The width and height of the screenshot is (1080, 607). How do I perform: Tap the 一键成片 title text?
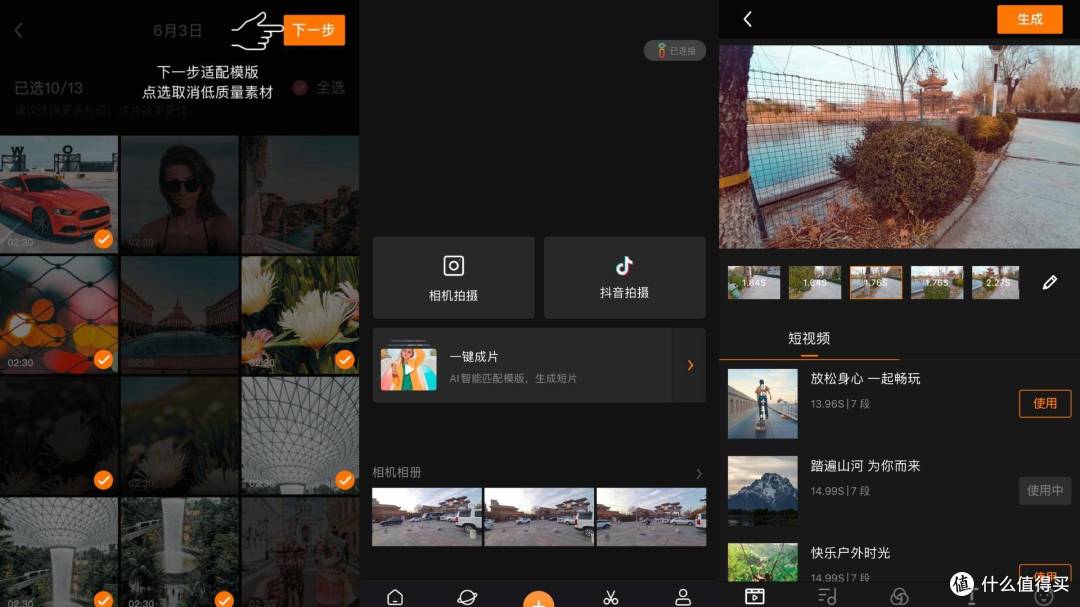(x=473, y=356)
